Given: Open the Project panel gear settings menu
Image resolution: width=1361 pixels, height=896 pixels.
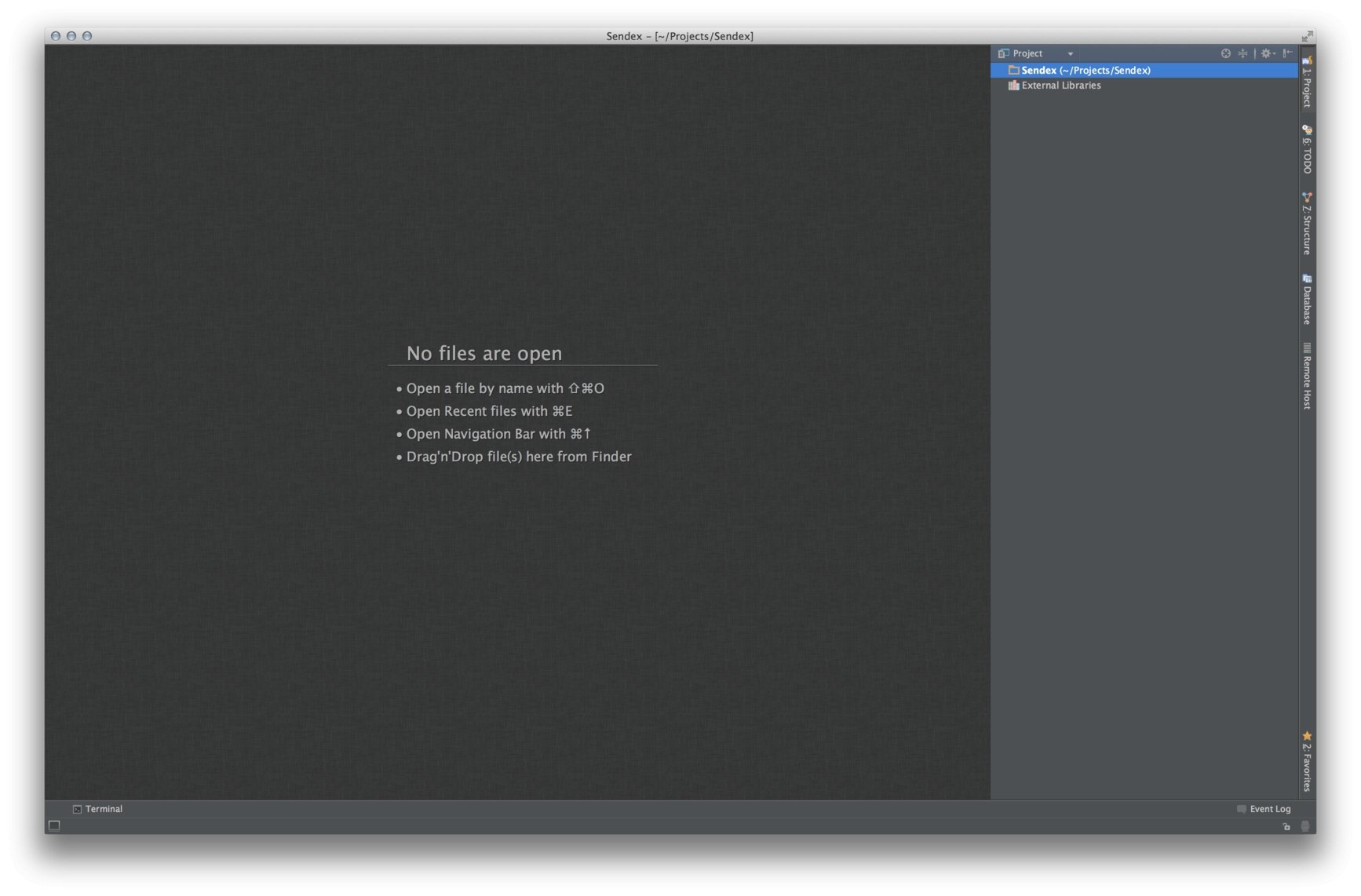Looking at the screenshot, I should pos(1267,53).
